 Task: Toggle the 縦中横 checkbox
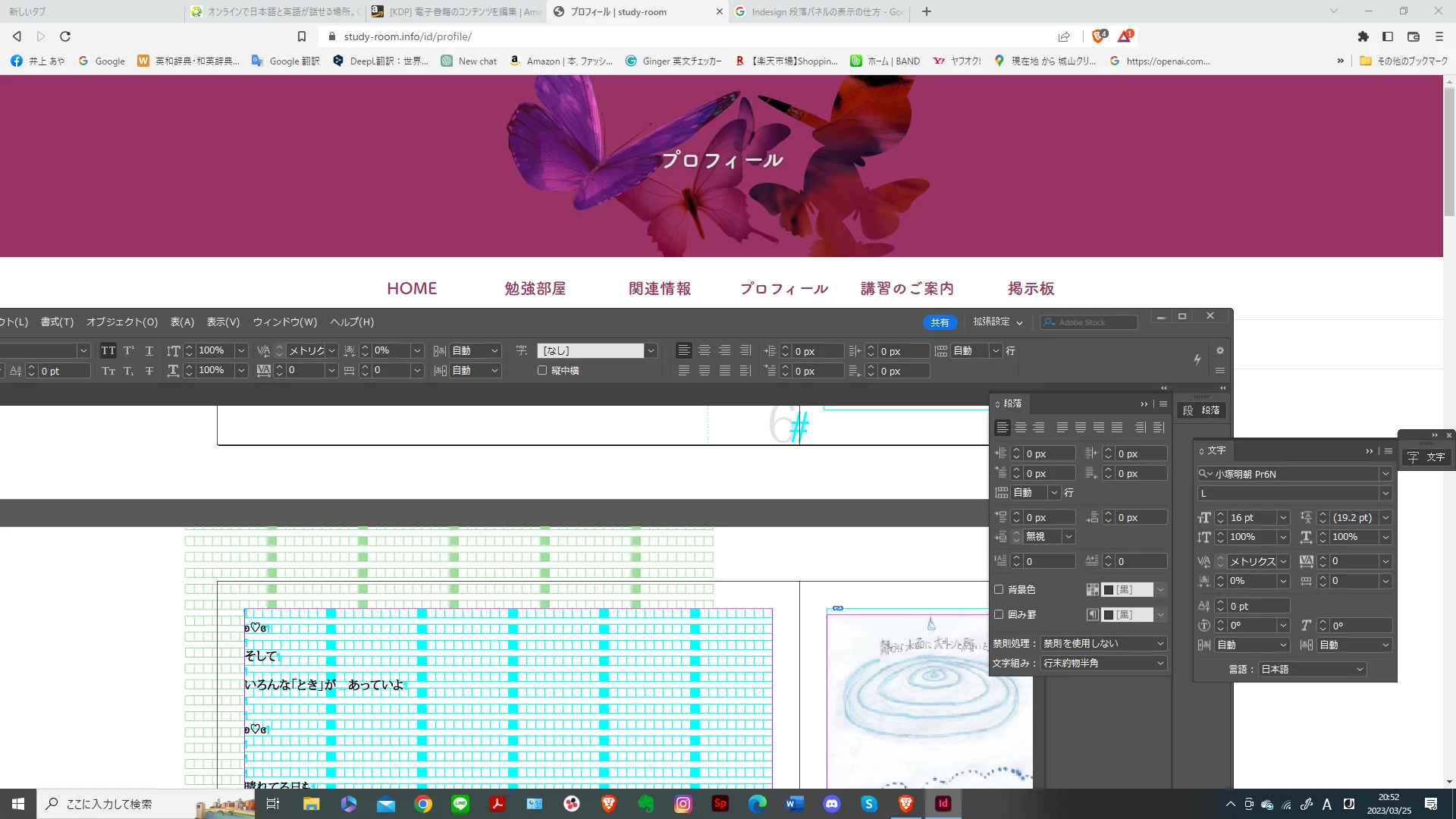pos(542,371)
